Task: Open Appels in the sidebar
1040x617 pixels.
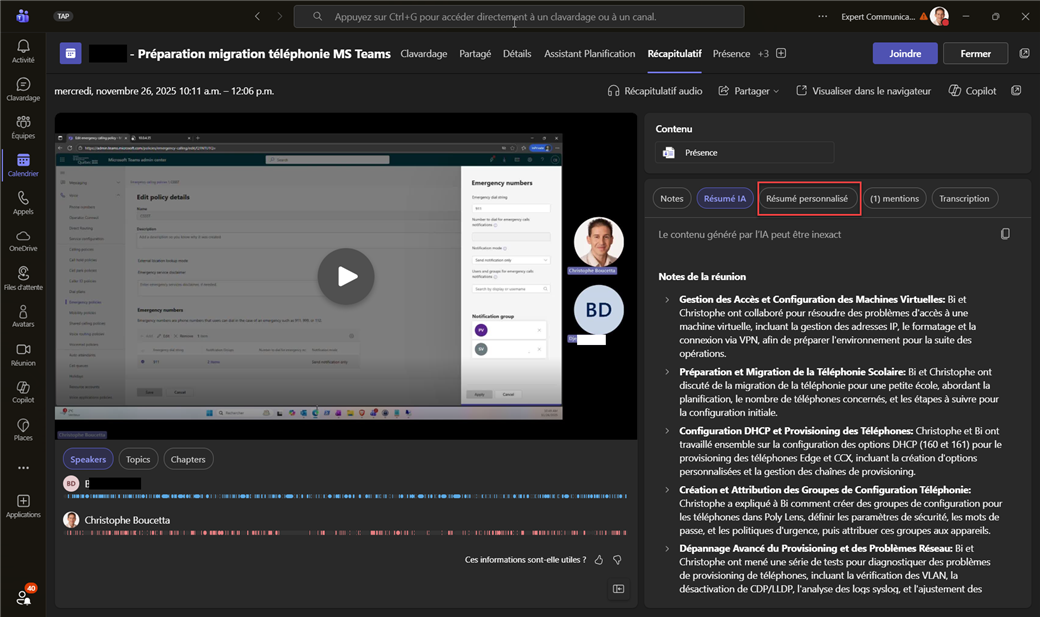Action: [22, 203]
